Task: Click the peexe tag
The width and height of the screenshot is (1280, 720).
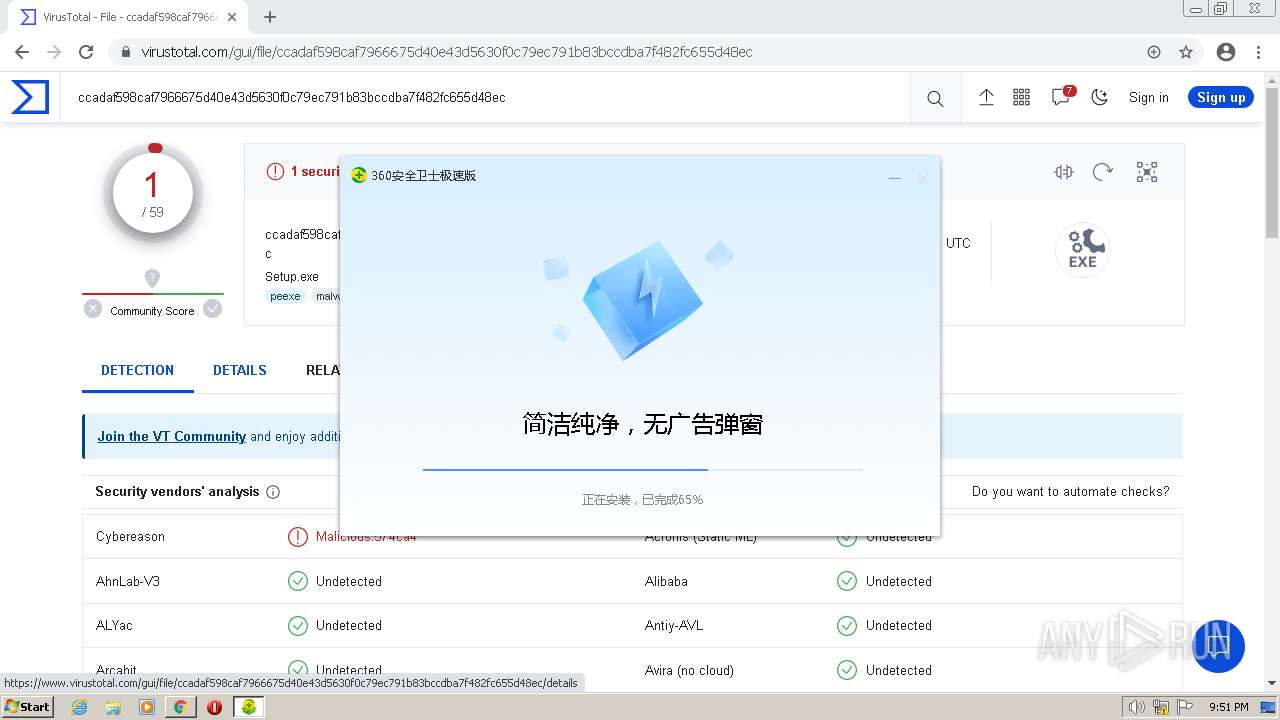Action: [x=285, y=296]
